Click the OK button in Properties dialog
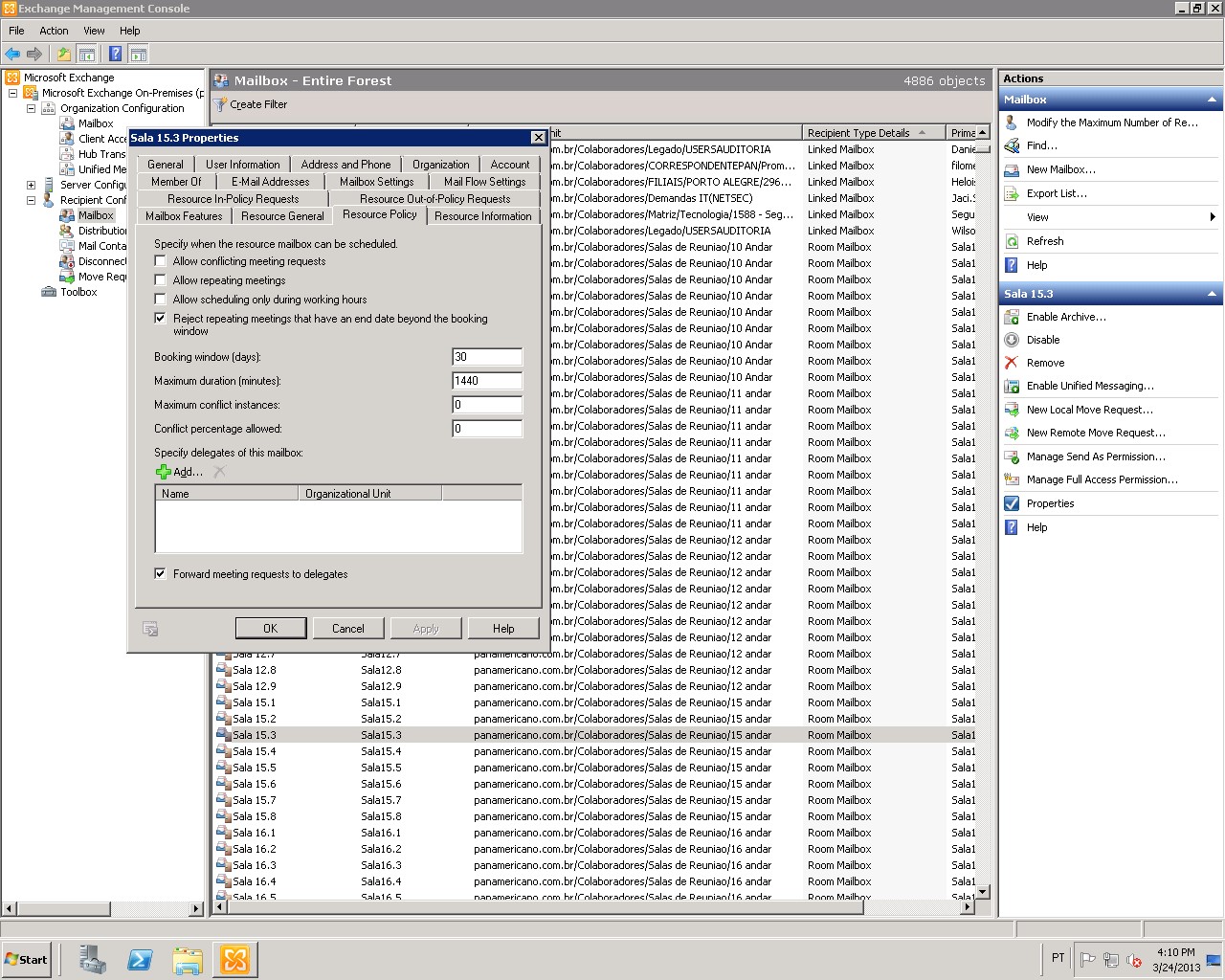1225x980 pixels. [270, 629]
